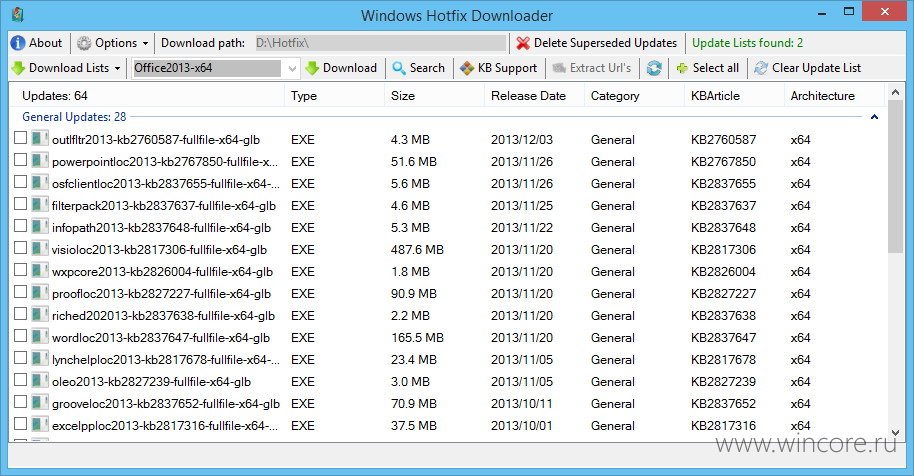
Task: Check the filterpack2013-kb2837637 update checkbox
Action: (x=20, y=203)
